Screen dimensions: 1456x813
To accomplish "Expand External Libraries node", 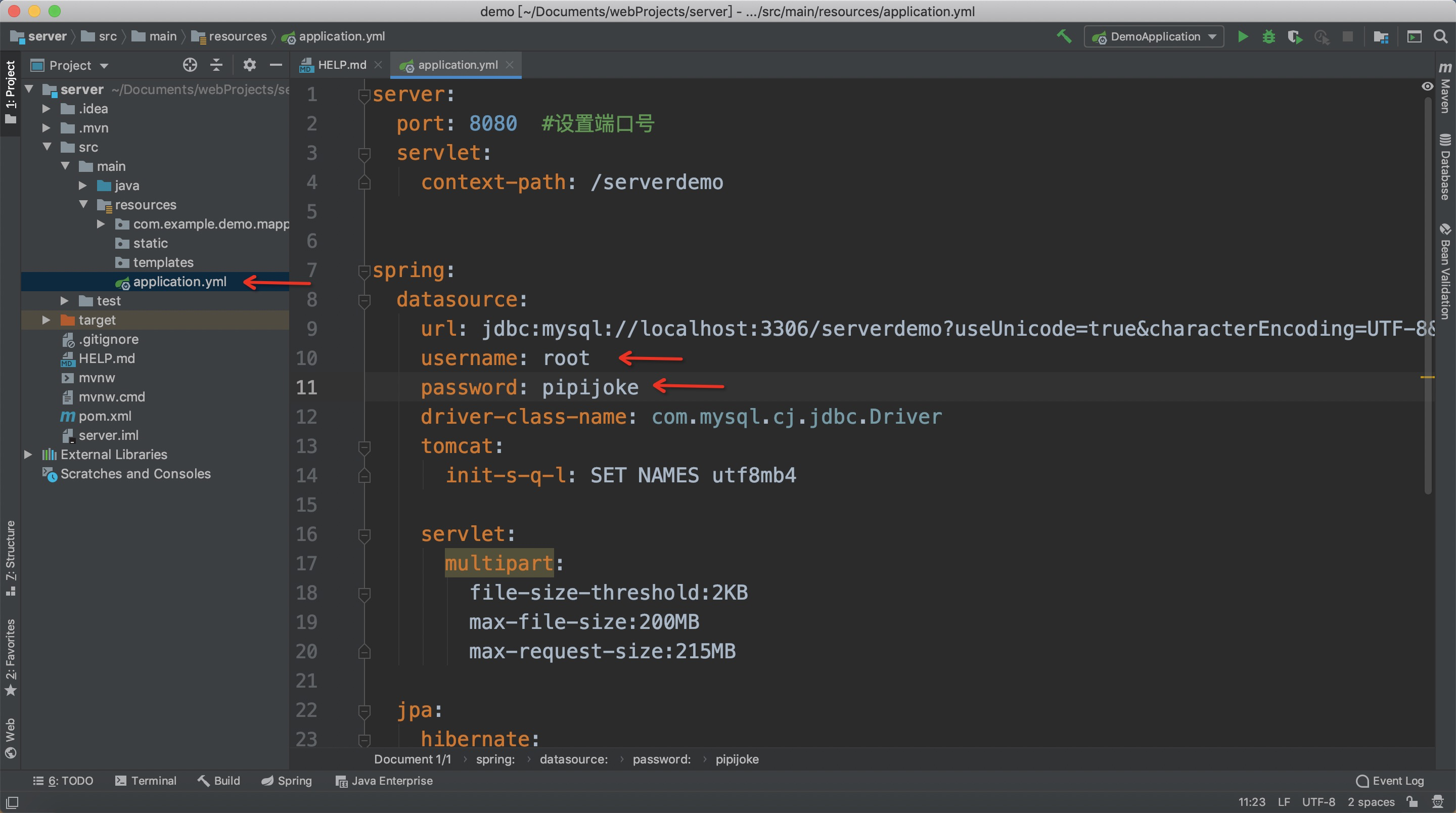I will click(28, 455).
